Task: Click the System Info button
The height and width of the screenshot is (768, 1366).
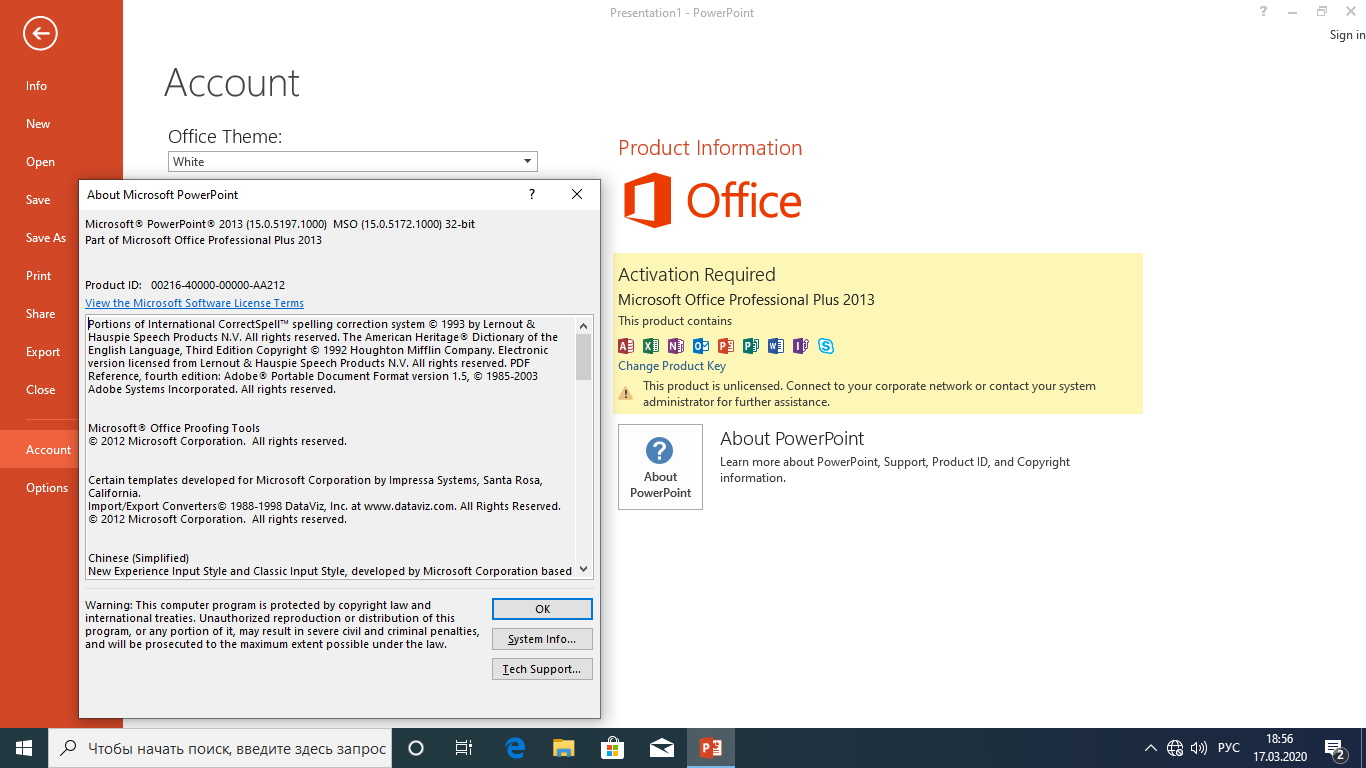Action: [542, 639]
